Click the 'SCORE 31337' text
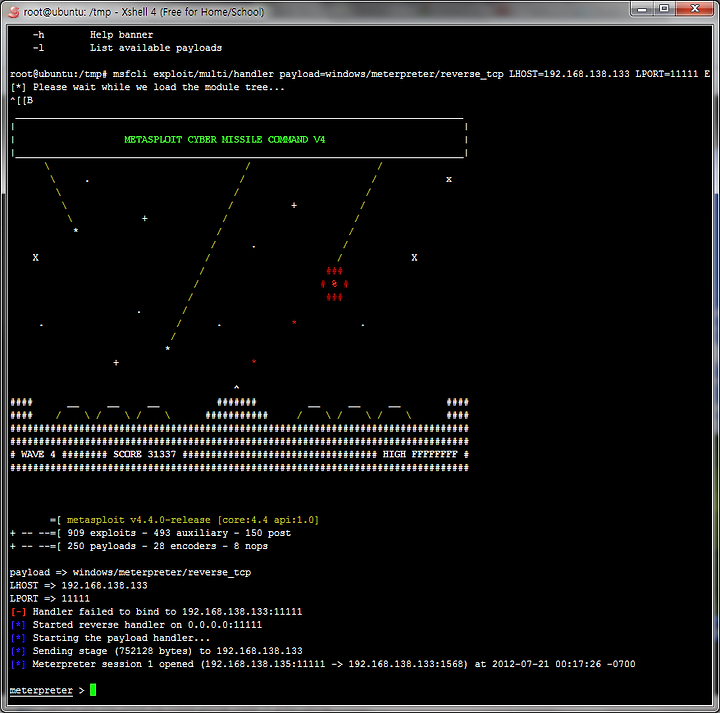Screen dimensions: 720x713 145,455
